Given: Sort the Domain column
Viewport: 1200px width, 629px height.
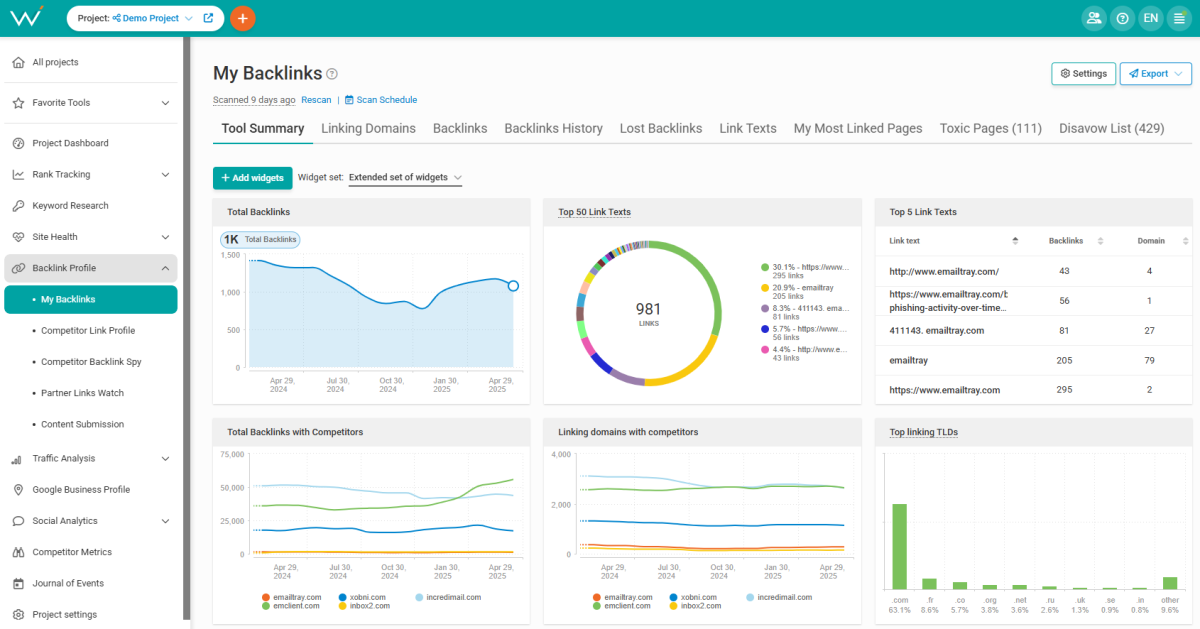Looking at the screenshot, I should point(1185,241).
